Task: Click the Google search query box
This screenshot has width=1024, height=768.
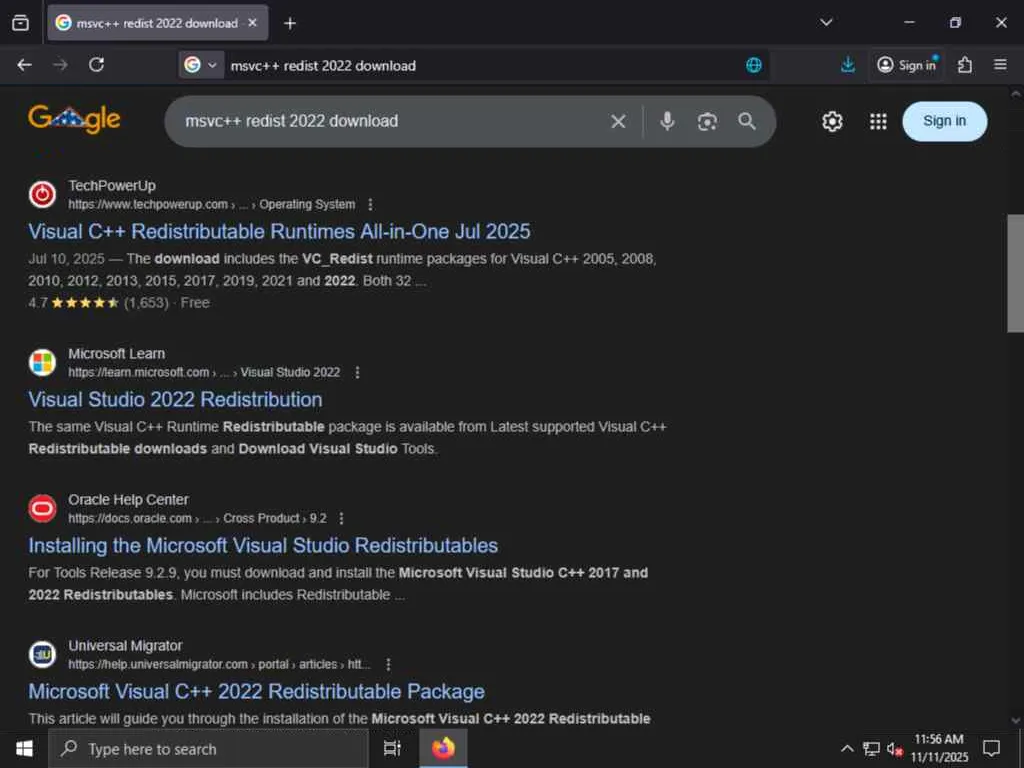Action: [x=392, y=121]
